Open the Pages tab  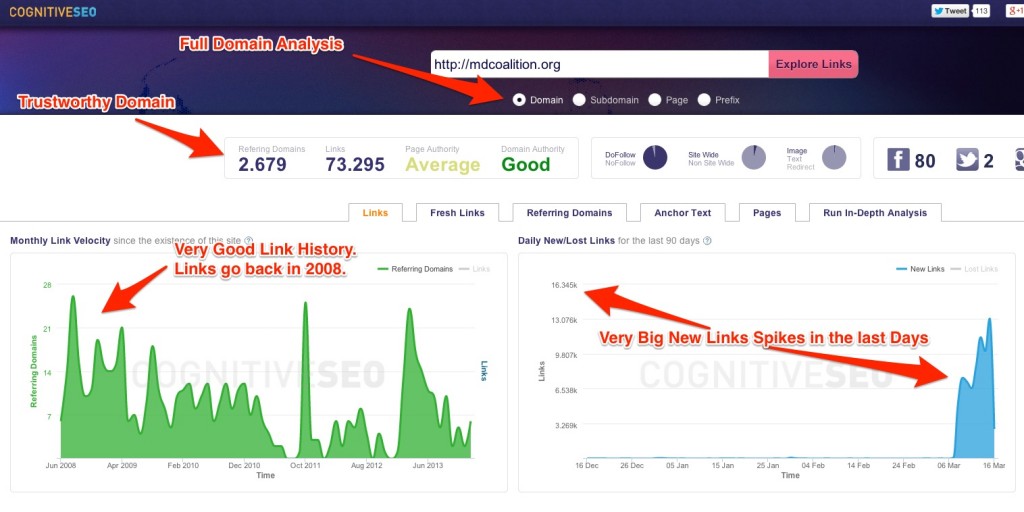tap(767, 213)
